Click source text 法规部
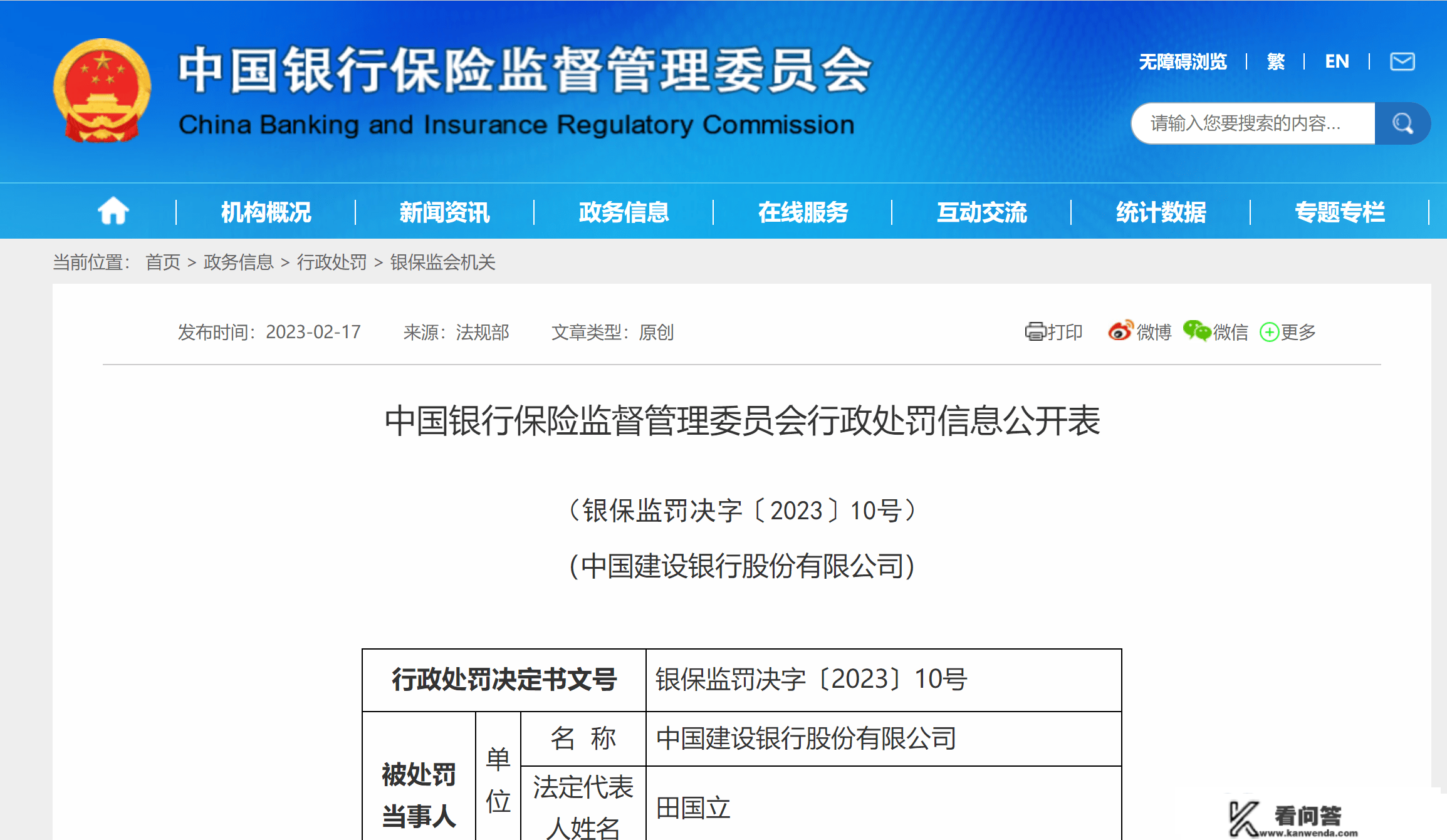Viewport: 1447px width, 840px height. (x=482, y=332)
